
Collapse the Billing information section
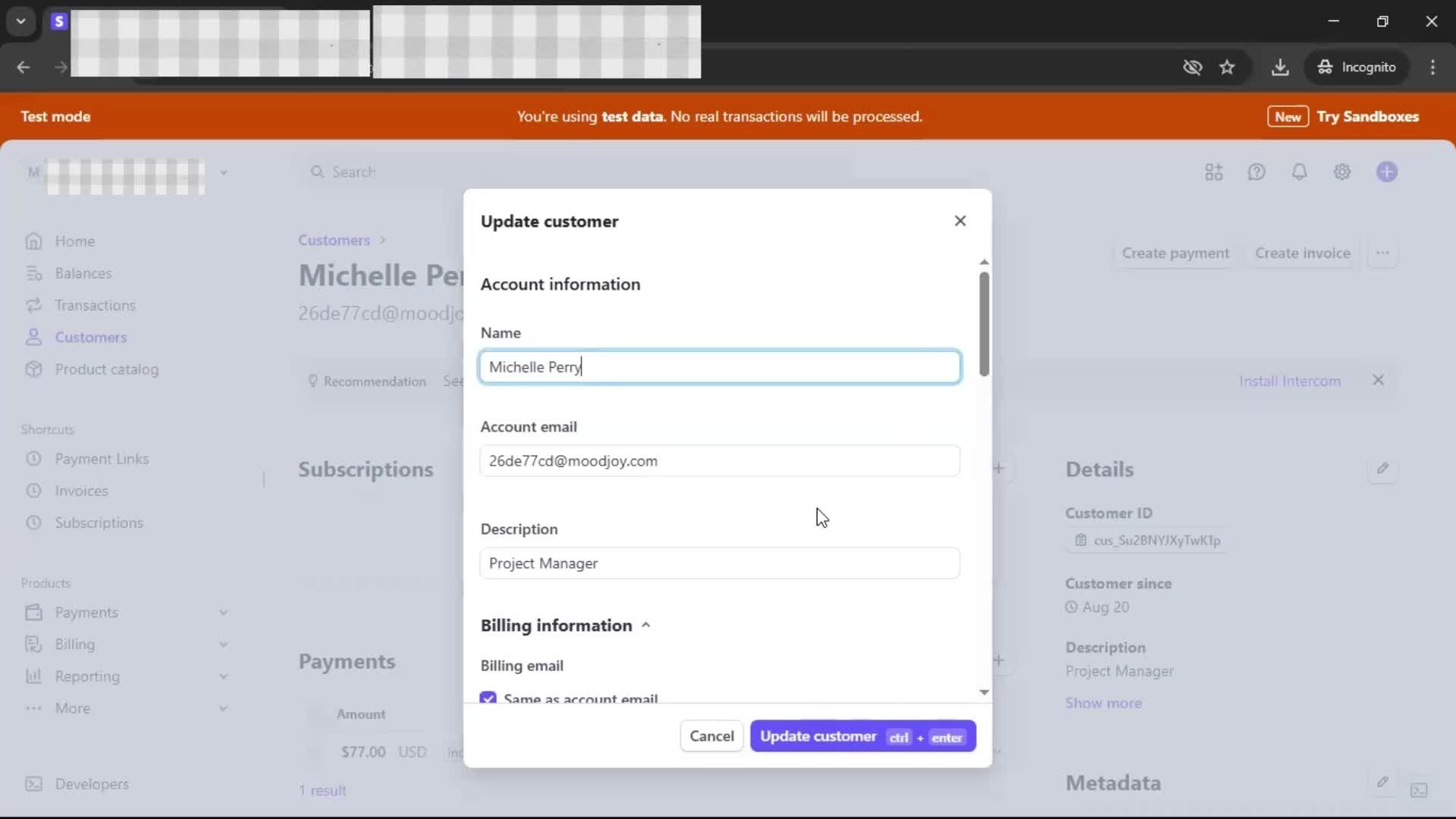[x=645, y=626]
